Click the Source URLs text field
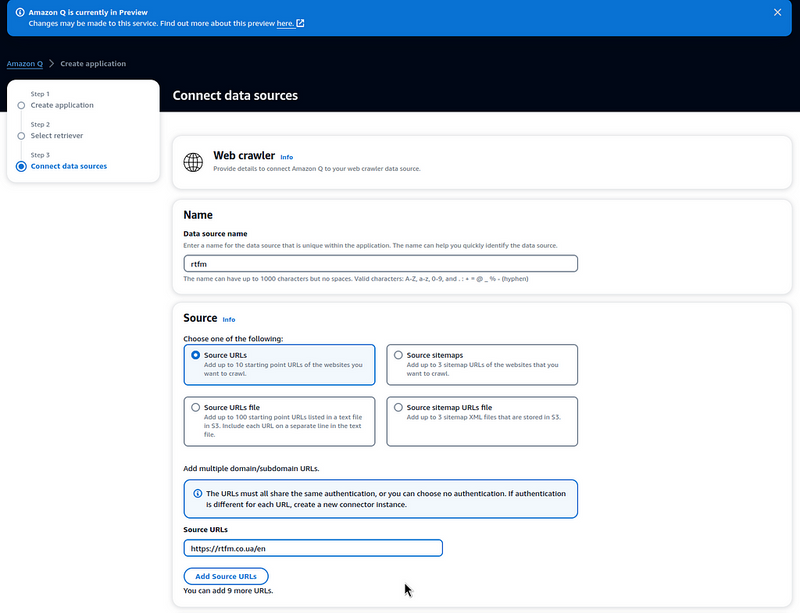This screenshot has width=800, height=613. pyautogui.click(x=313, y=548)
